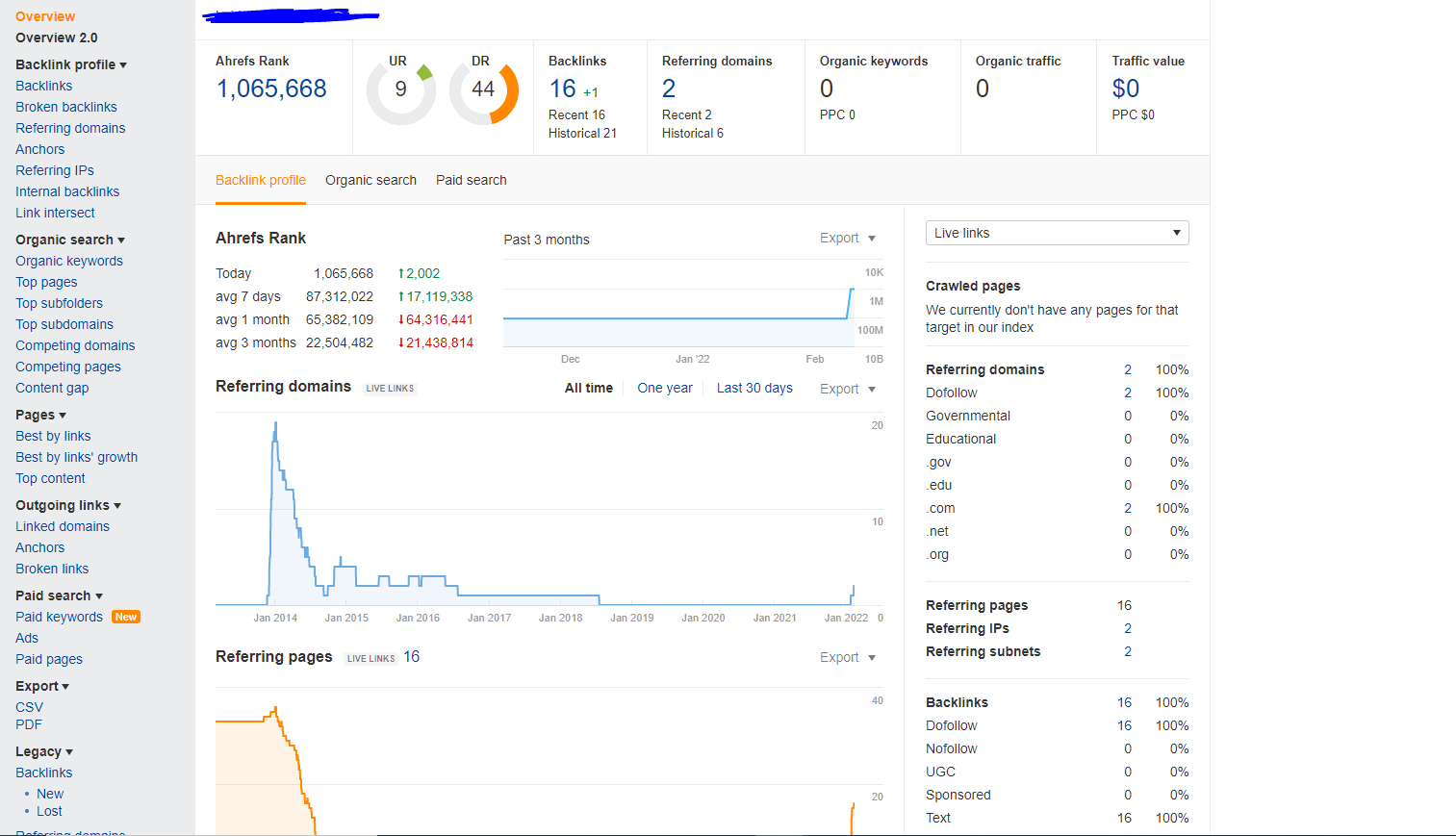This screenshot has width=1456, height=836.
Task: Select the One year range option
Action: [x=665, y=388]
